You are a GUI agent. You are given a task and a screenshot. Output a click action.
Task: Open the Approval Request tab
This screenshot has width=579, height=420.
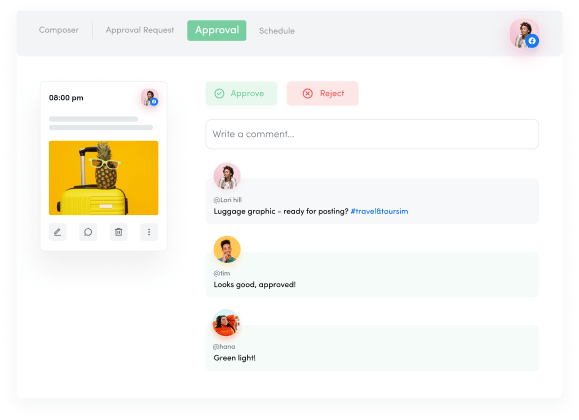tap(140, 30)
